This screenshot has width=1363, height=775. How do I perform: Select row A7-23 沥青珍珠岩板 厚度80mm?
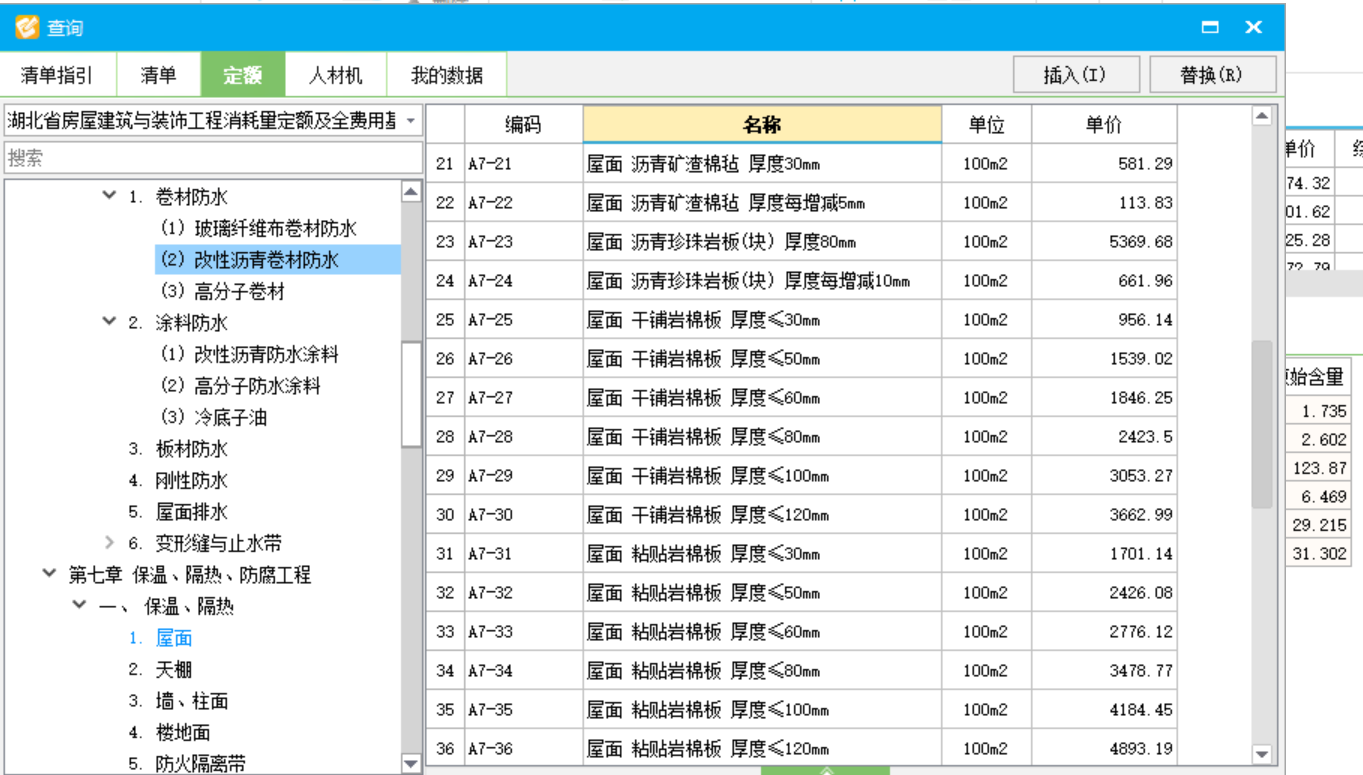[801, 241]
